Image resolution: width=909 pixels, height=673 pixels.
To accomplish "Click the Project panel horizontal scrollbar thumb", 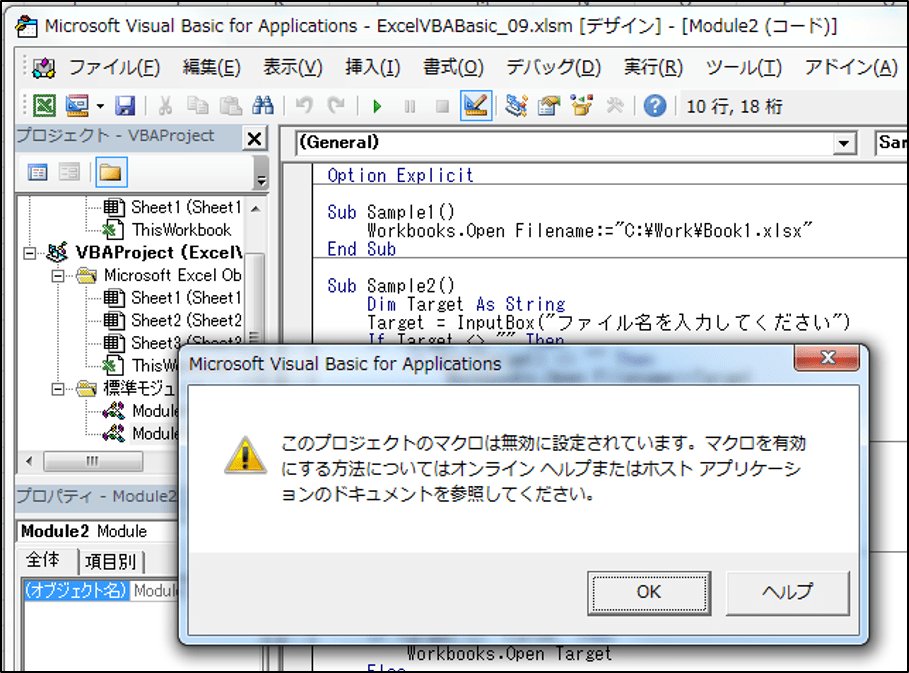I will (92, 461).
